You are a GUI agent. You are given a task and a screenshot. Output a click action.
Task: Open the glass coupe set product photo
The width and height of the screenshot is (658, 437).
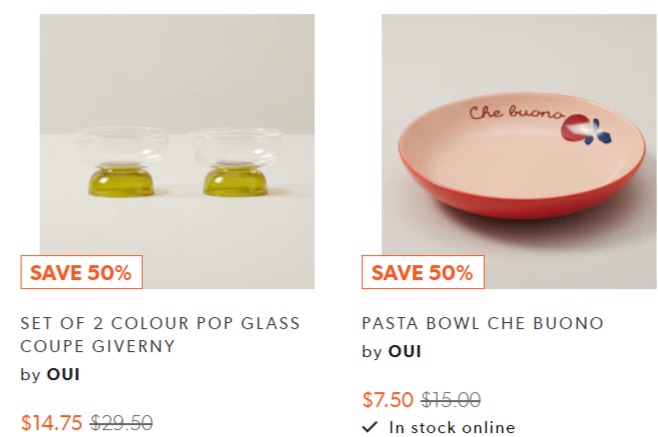[177, 151]
